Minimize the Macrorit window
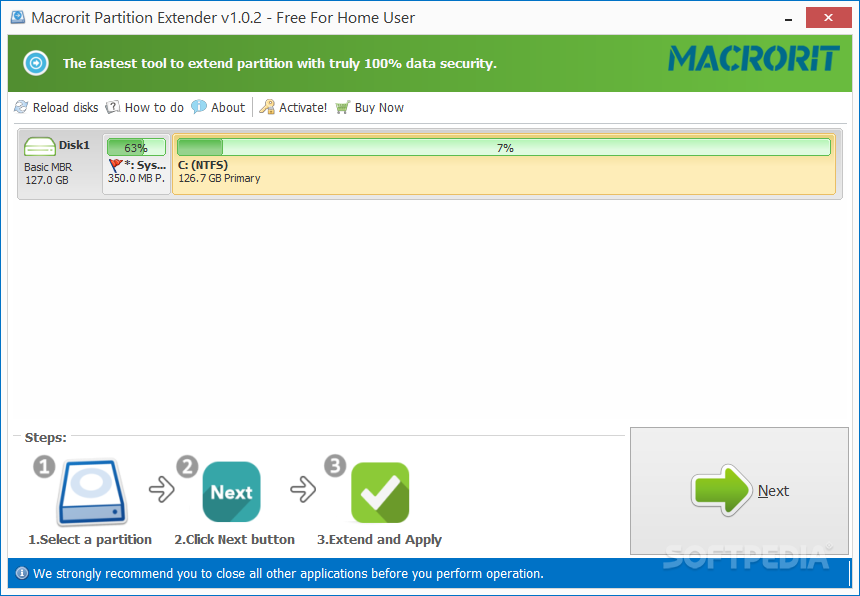The width and height of the screenshot is (860, 596). (789, 18)
